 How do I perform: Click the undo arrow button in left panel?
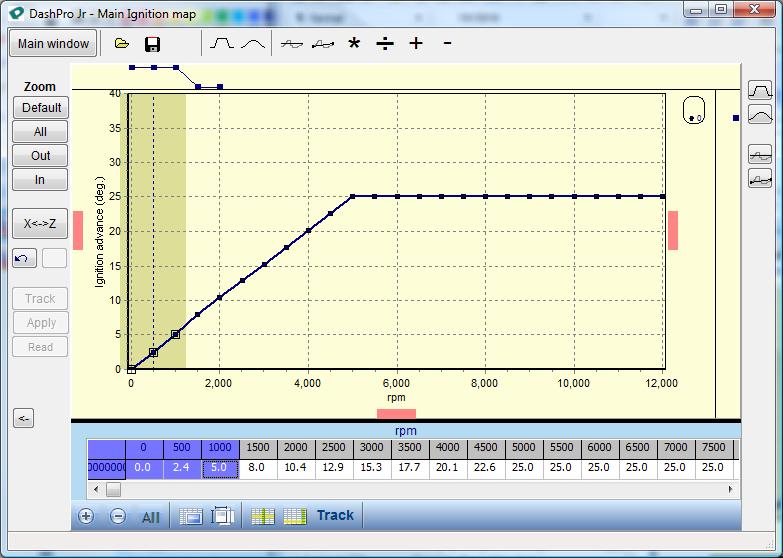(24, 258)
